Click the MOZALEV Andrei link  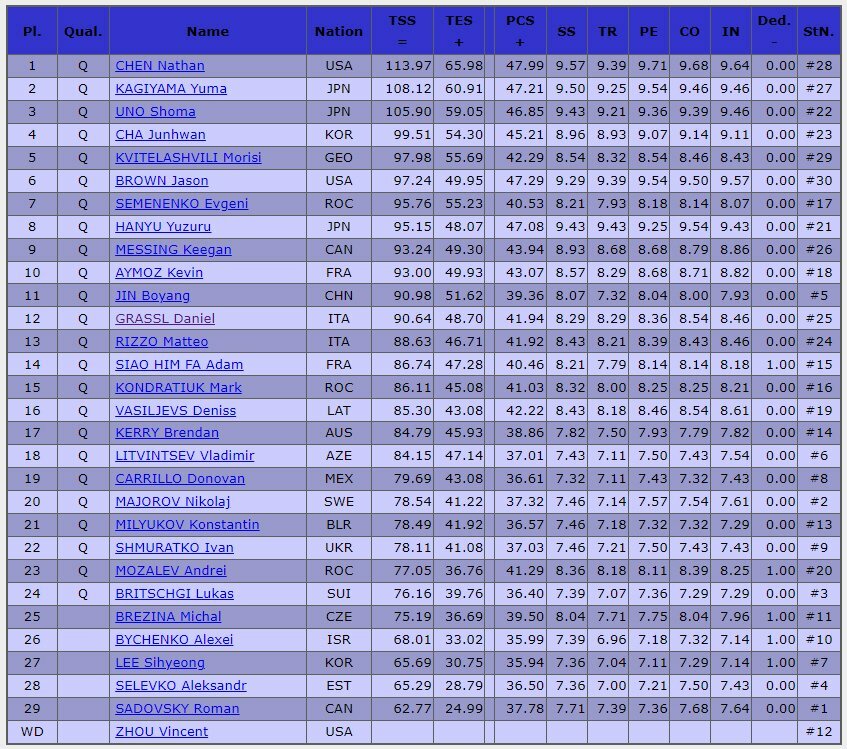click(x=171, y=571)
